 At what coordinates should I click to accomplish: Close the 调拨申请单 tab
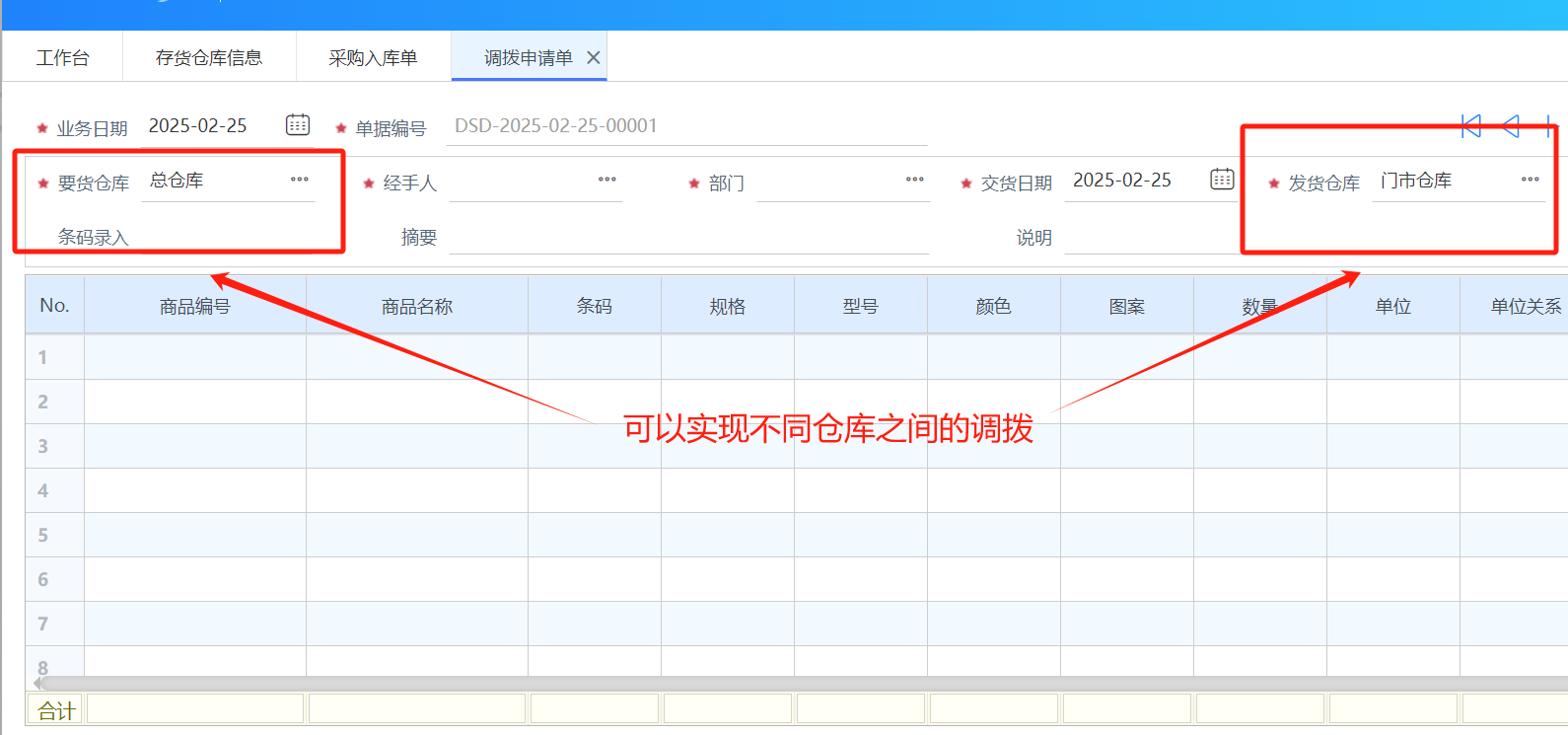click(x=594, y=58)
